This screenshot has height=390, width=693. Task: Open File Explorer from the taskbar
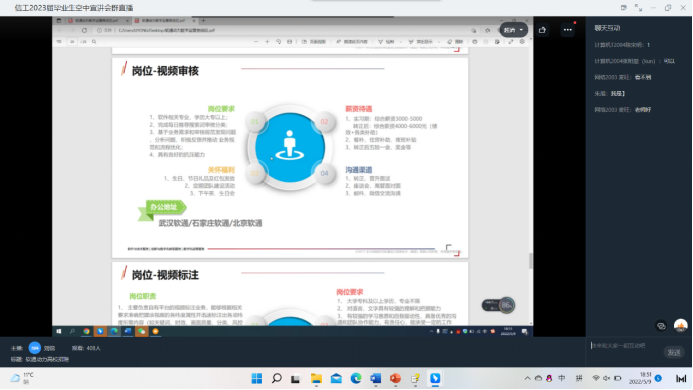point(316,378)
